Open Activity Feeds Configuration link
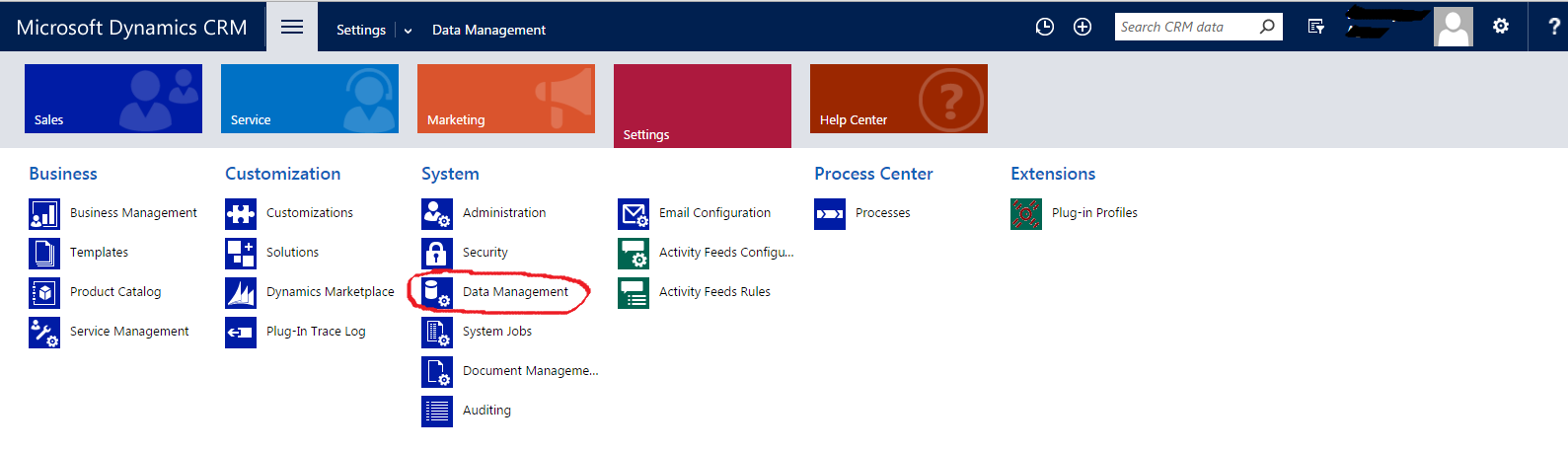The image size is (1568, 452). [x=726, y=253]
